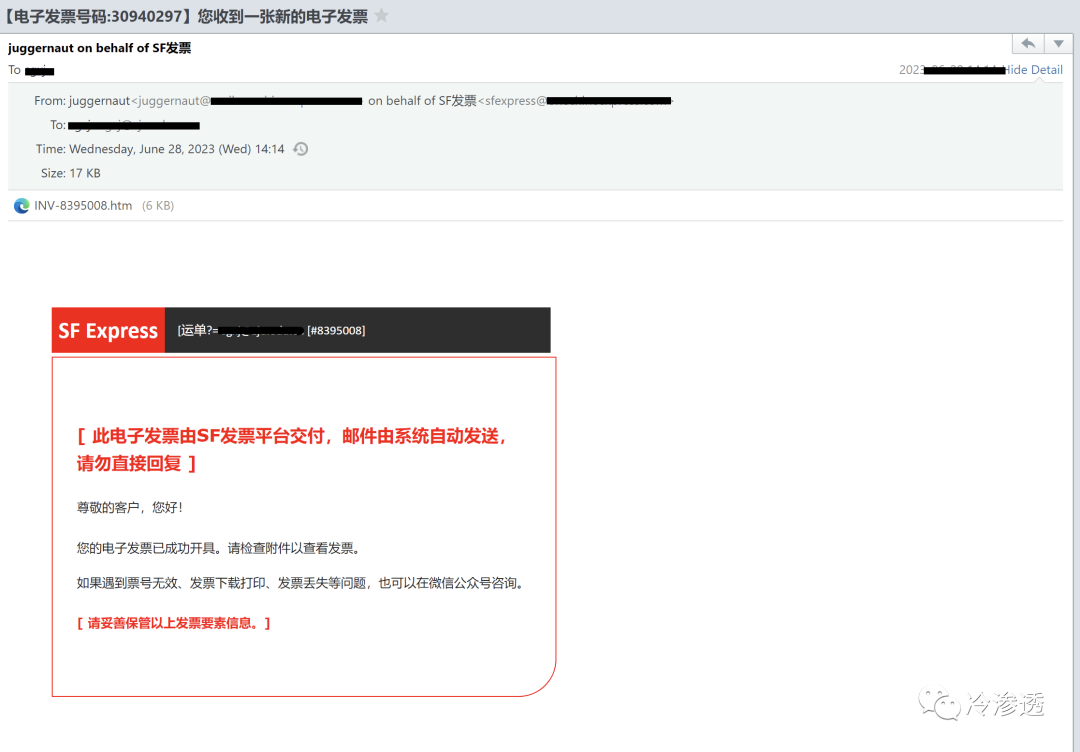This screenshot has width=1080, height=752.
Task: Open the INV-8395008.htm attachment
Action: click(x=83, y=205)
